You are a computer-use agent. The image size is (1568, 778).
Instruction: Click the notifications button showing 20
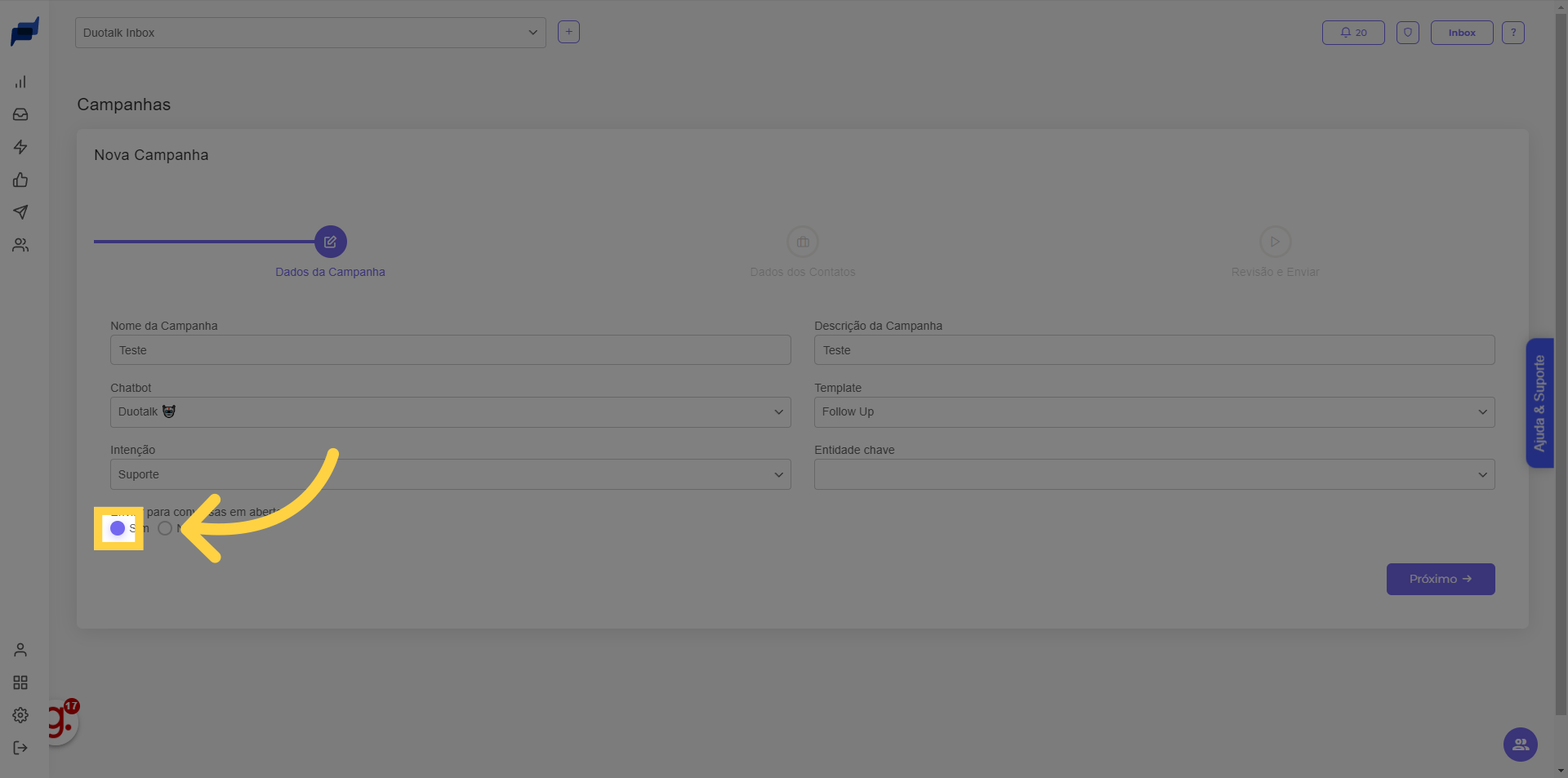pos(1353,33)
